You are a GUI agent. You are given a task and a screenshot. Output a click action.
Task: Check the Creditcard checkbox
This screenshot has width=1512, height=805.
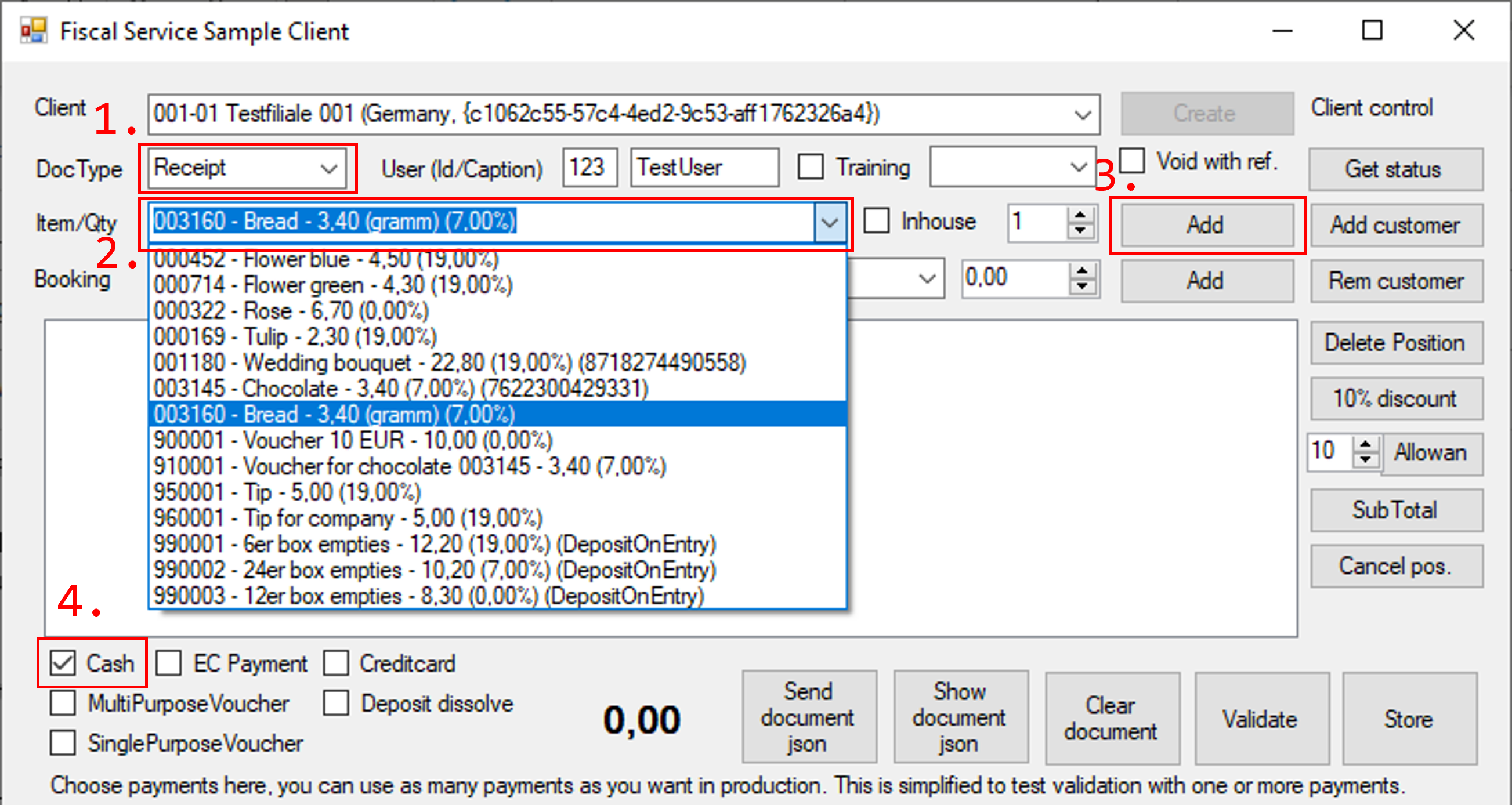click(x=336, y=663)
